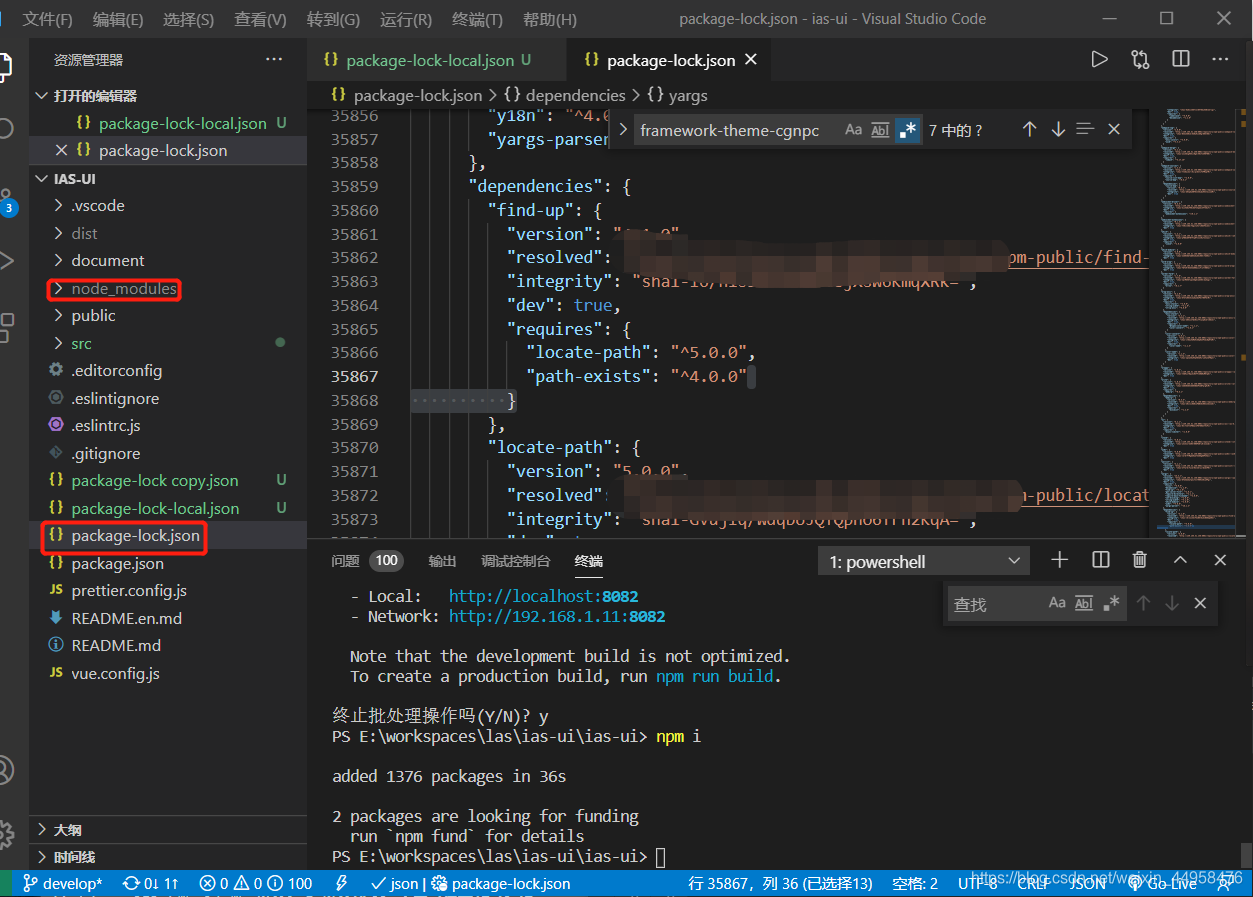The height and width of the screenshot is (897, 1253).
Task: Open http://localhost:8082 link in terminal
Action: [x=544, y=596]
